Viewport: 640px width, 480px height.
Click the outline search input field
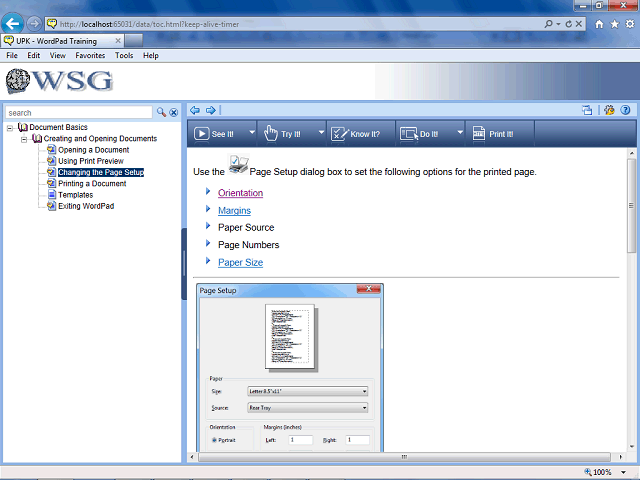click(x=79, y=112)
